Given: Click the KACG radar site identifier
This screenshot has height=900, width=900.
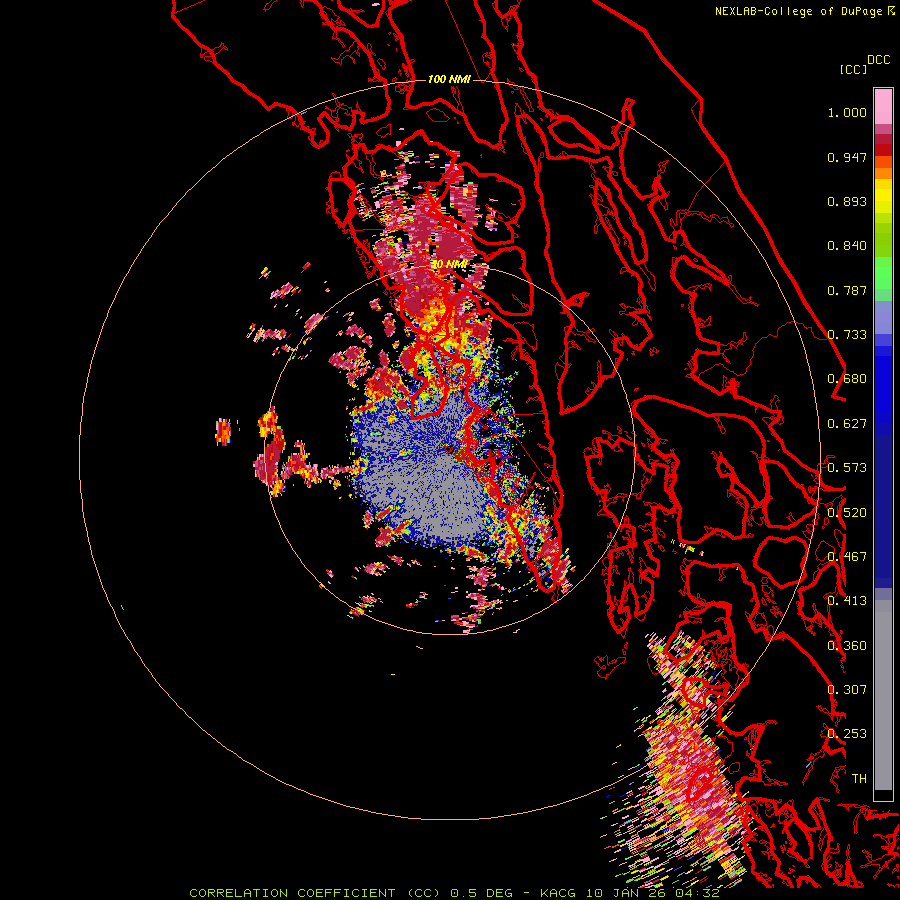Looking at the screenshot, I should [558, 893].
